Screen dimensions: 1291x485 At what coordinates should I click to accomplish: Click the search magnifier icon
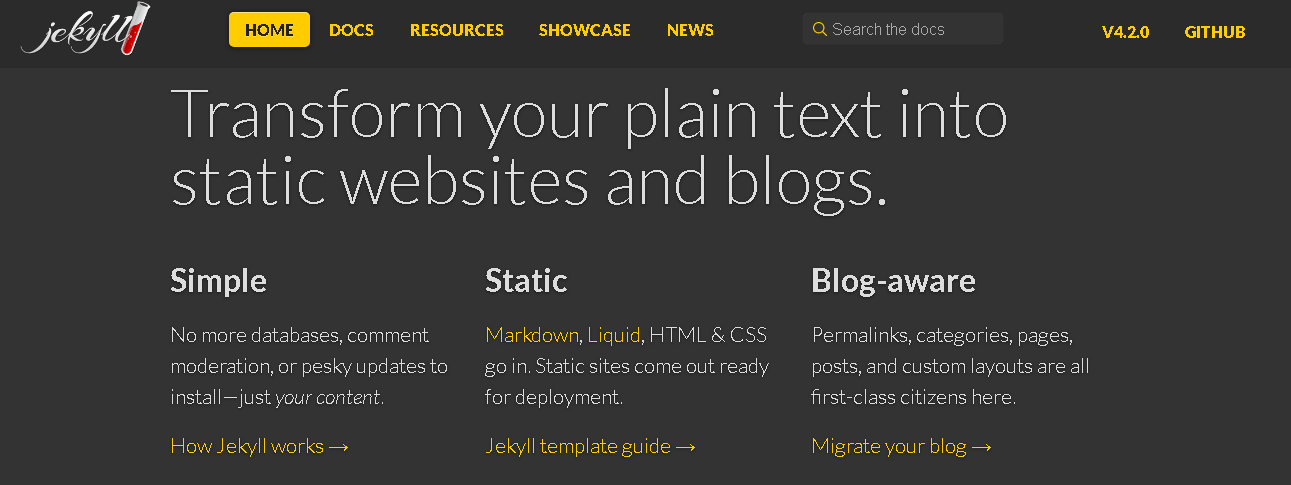tap(820, 29)
